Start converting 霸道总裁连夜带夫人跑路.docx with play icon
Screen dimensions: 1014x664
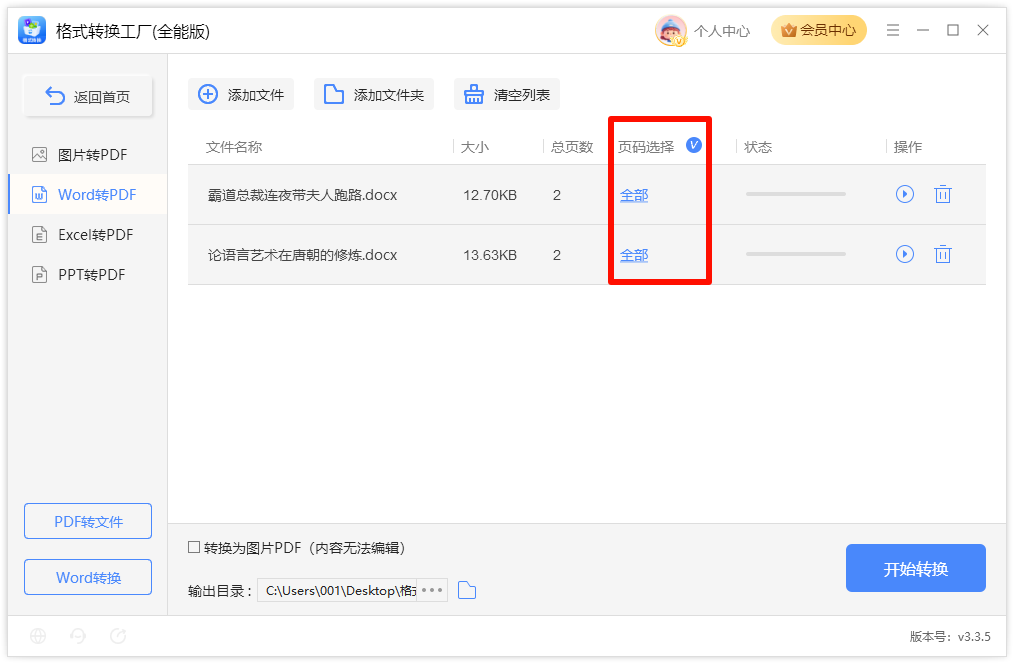click(904, 194)
